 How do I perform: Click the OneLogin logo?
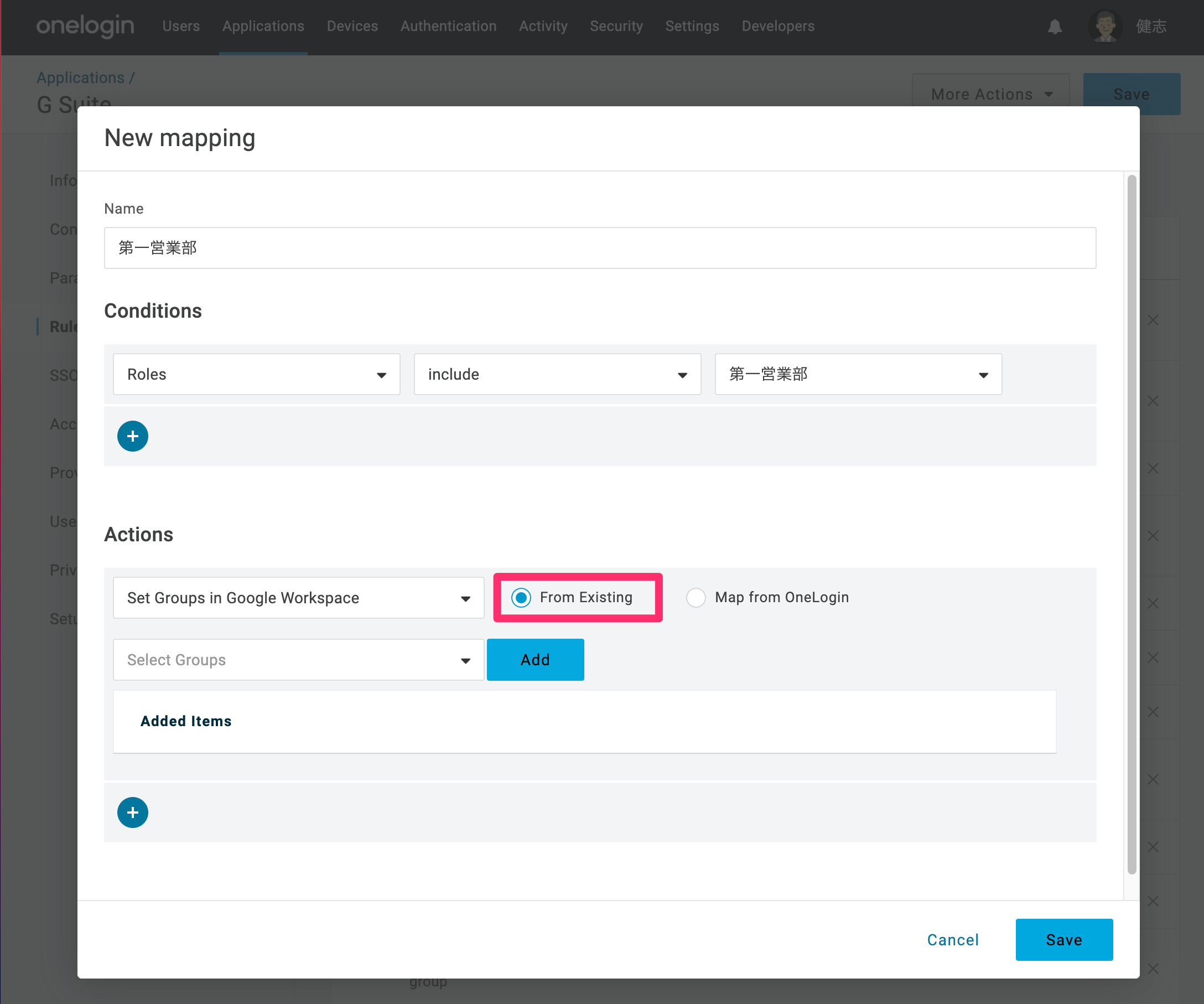(x=85, y=27)
